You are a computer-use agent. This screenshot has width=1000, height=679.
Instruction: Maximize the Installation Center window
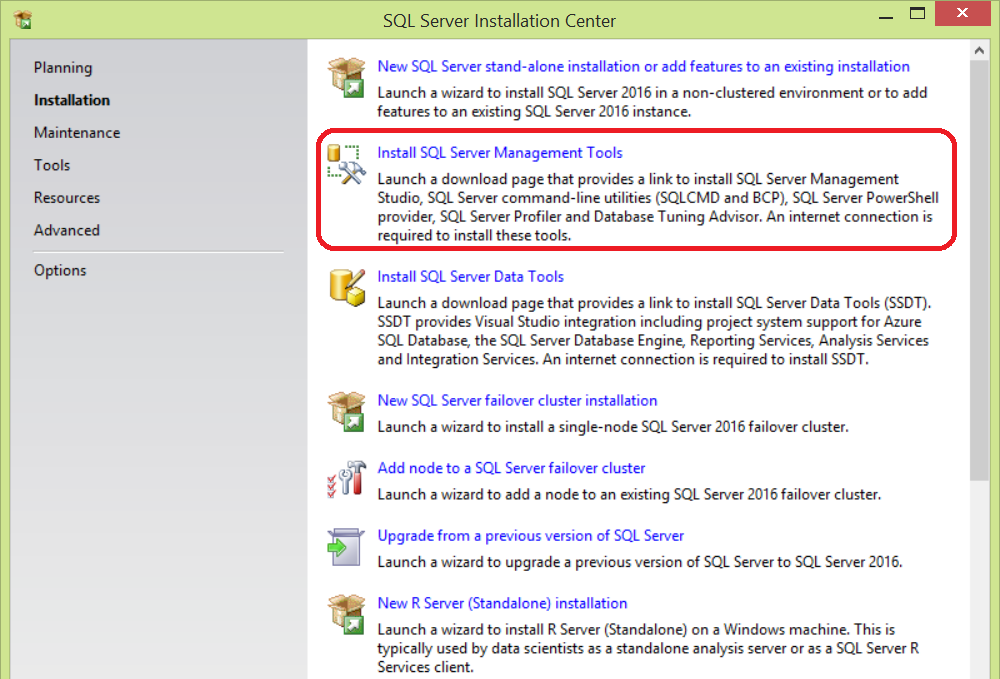point(917,14)
